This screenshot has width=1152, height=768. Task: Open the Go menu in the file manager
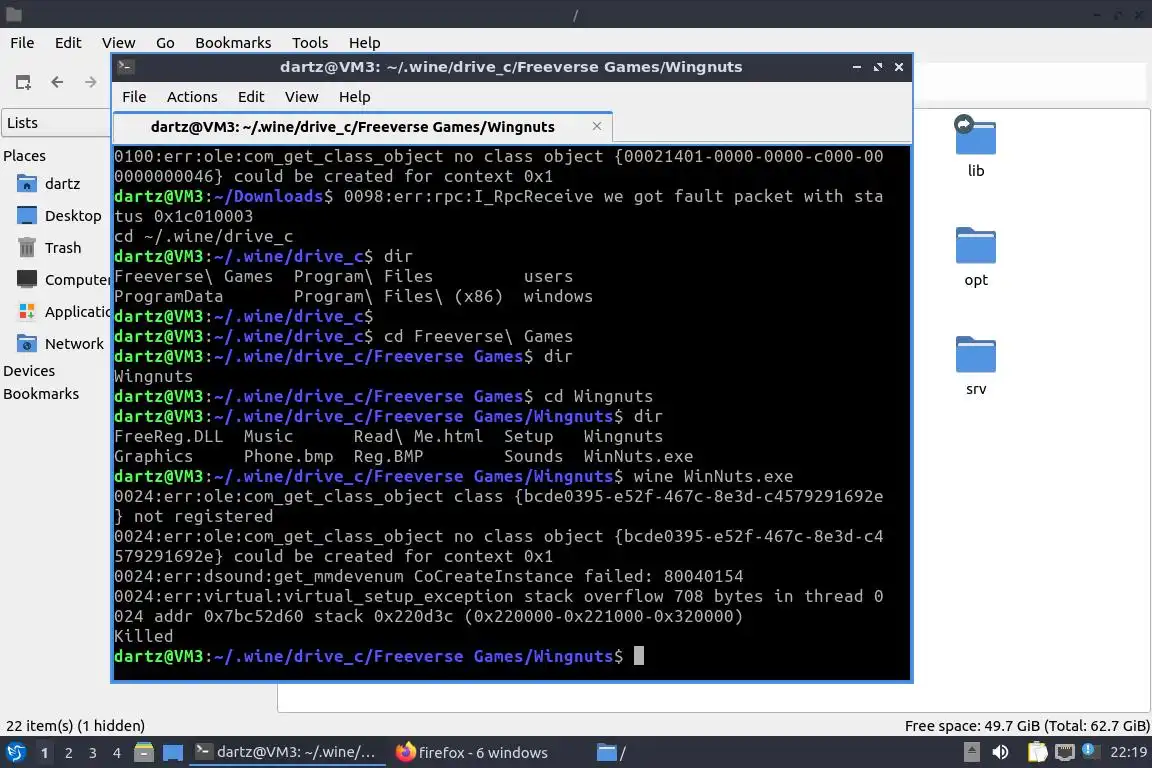[x=165, y=43]
